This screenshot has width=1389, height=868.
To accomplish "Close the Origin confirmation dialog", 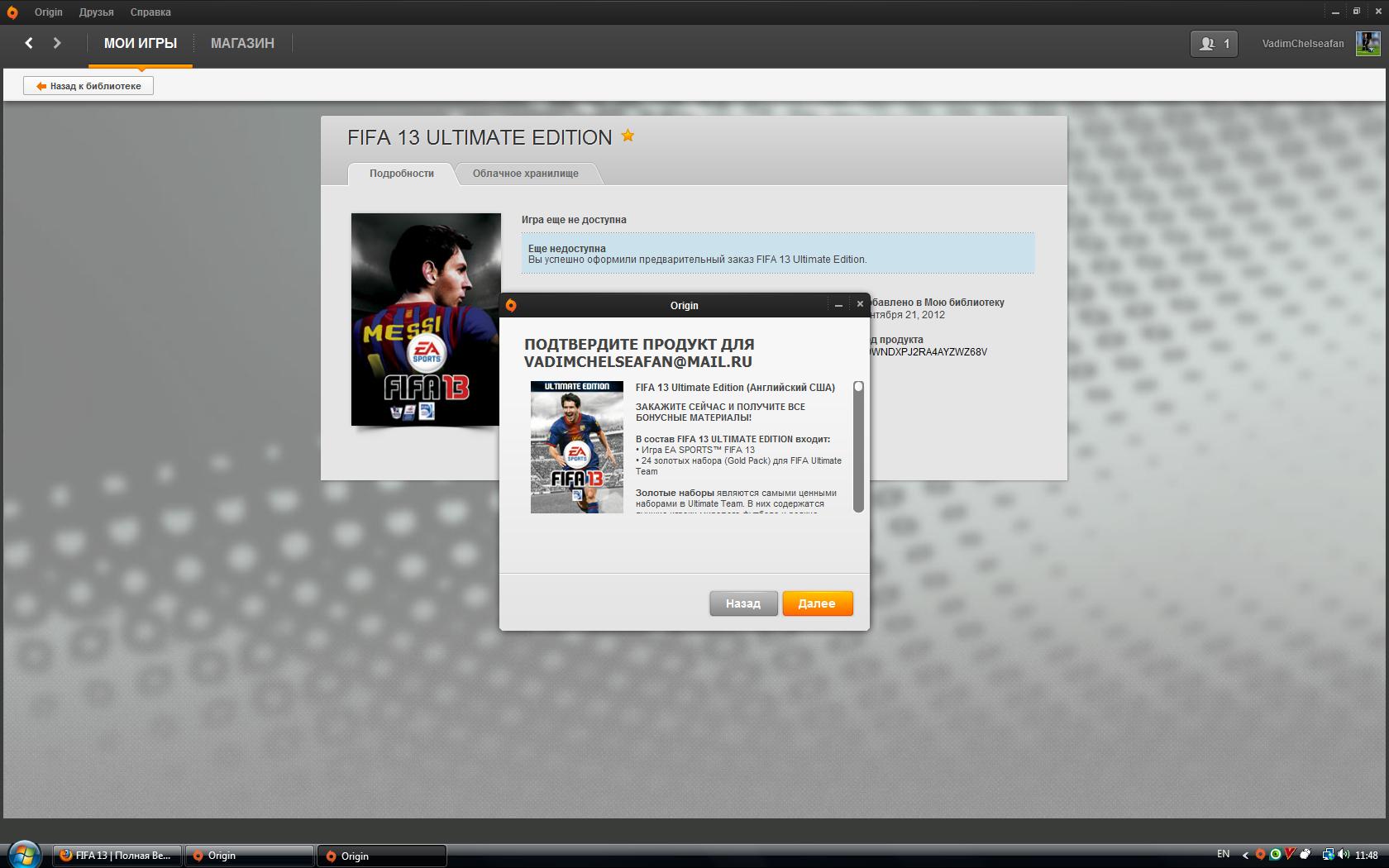I will click(x=860, y=304).
